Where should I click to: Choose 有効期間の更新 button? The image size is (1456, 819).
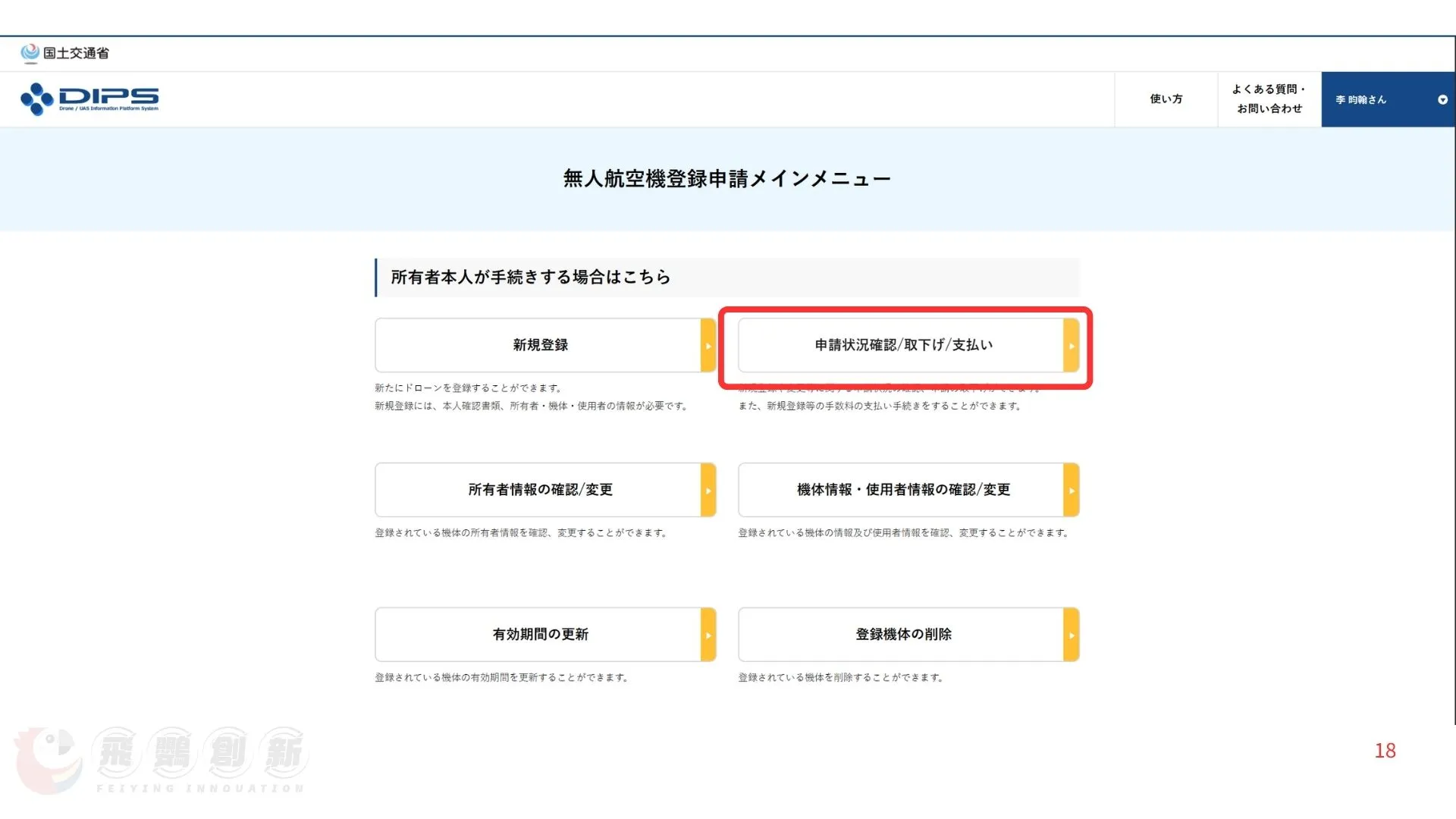539,635
